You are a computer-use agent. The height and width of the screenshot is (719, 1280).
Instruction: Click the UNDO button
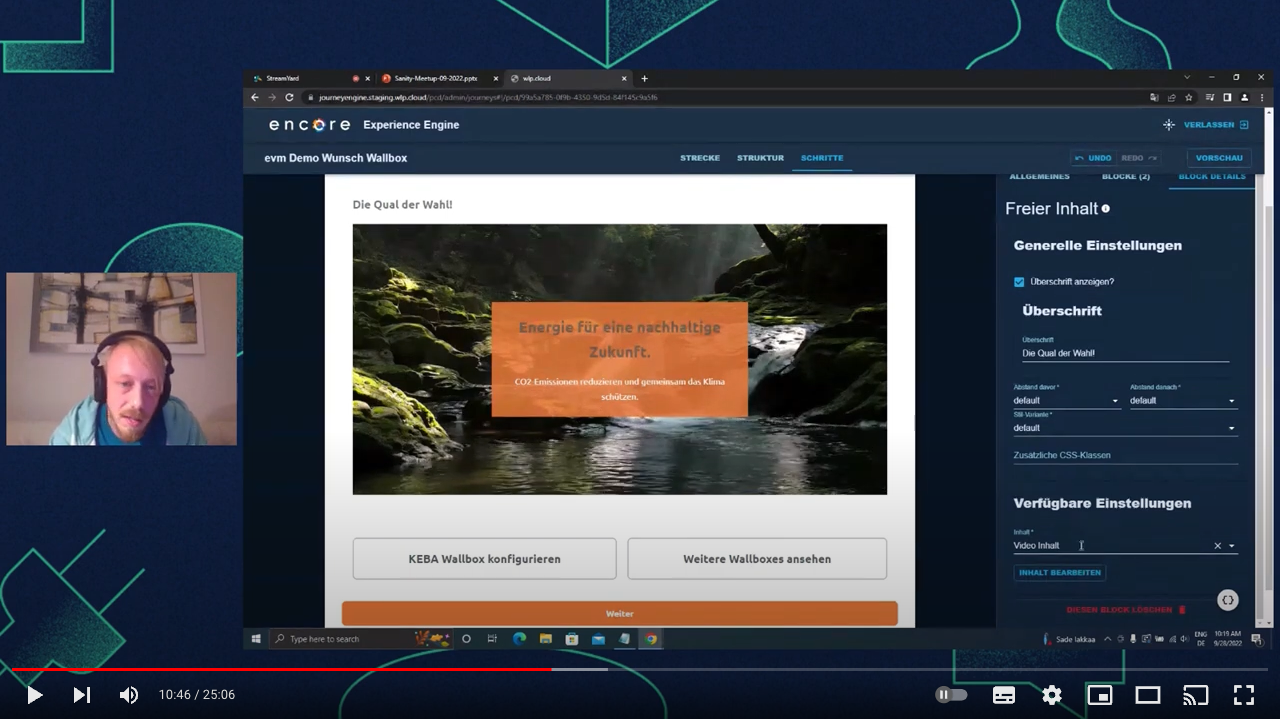tap(1093, 158)
